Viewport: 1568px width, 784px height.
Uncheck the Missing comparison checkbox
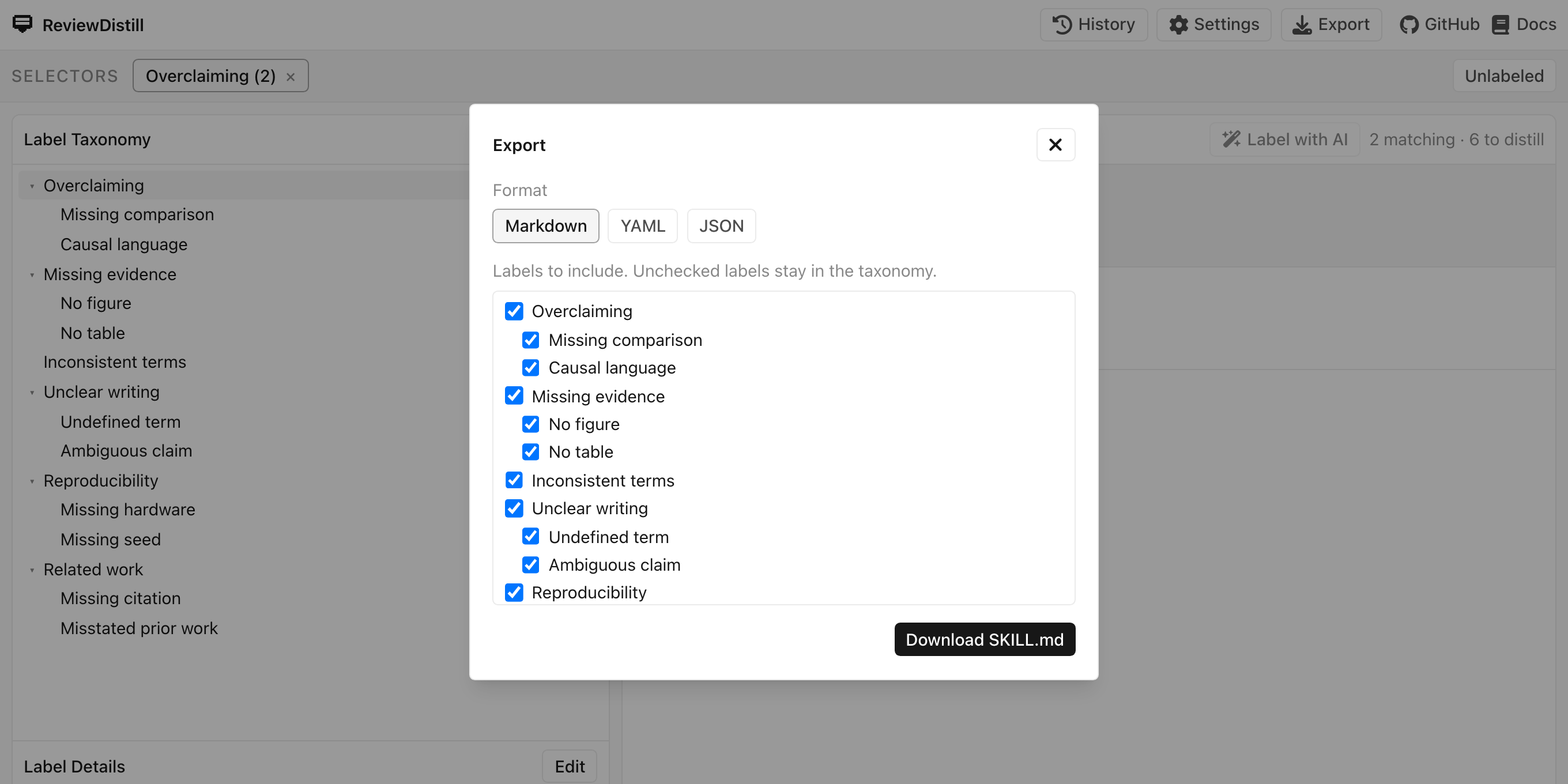(531, 340)
